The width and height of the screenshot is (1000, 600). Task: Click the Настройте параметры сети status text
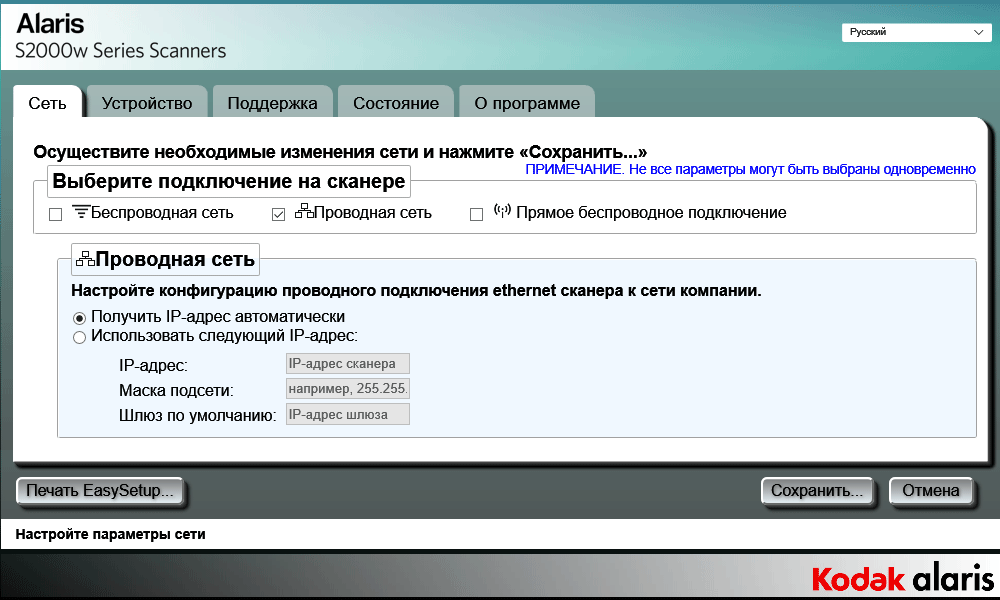(x=110, y=534)
